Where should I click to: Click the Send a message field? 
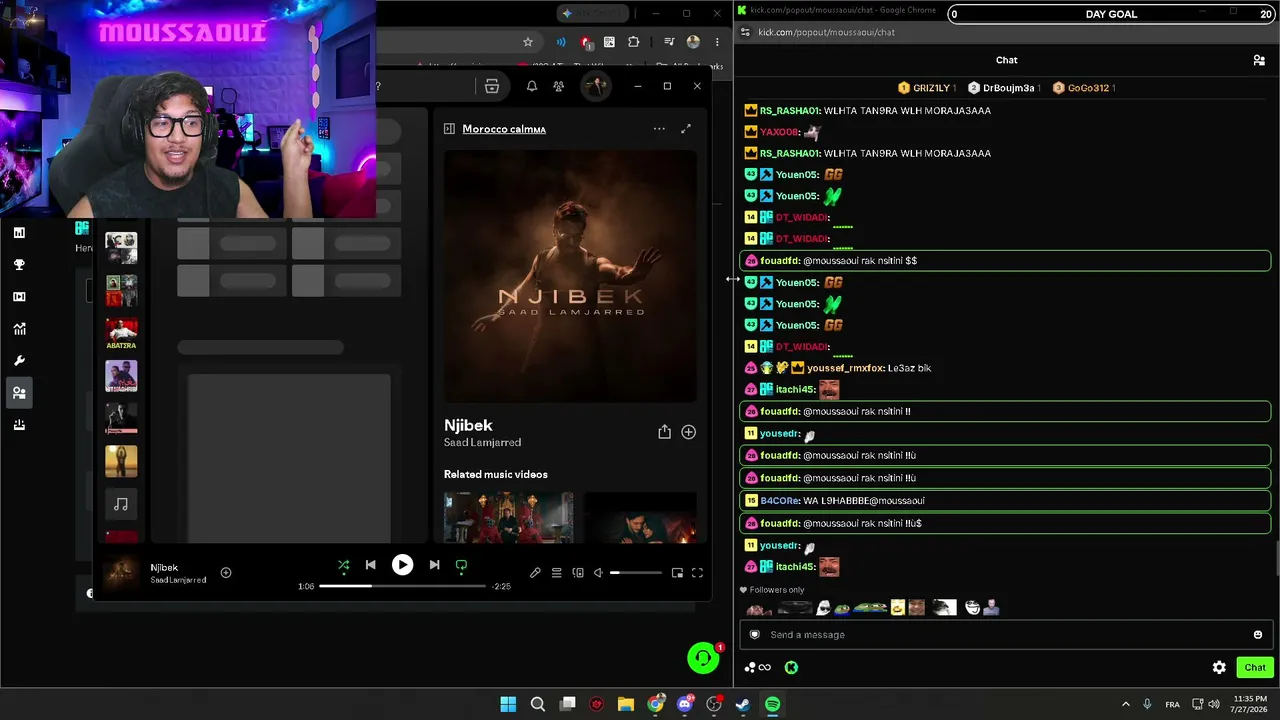click(x=1008, y=634)
